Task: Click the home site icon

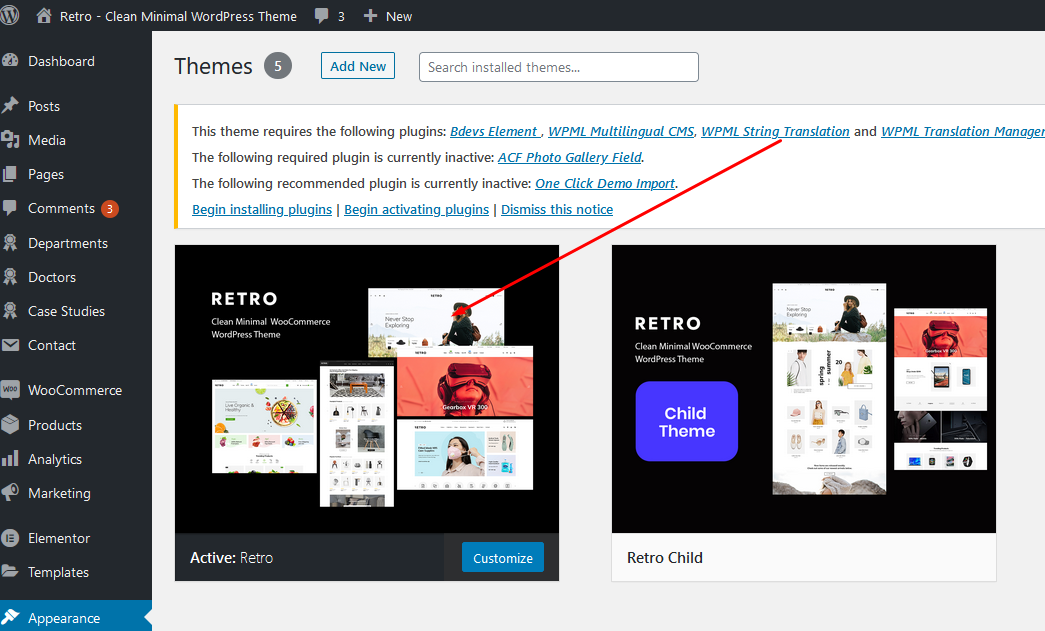Action: 44,15
